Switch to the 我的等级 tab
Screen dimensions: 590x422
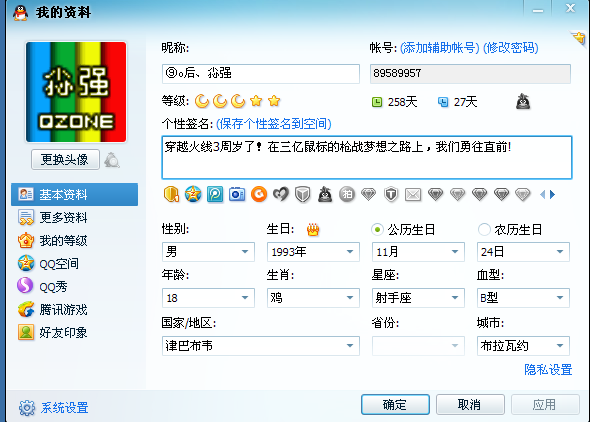[x=75, y=241]
